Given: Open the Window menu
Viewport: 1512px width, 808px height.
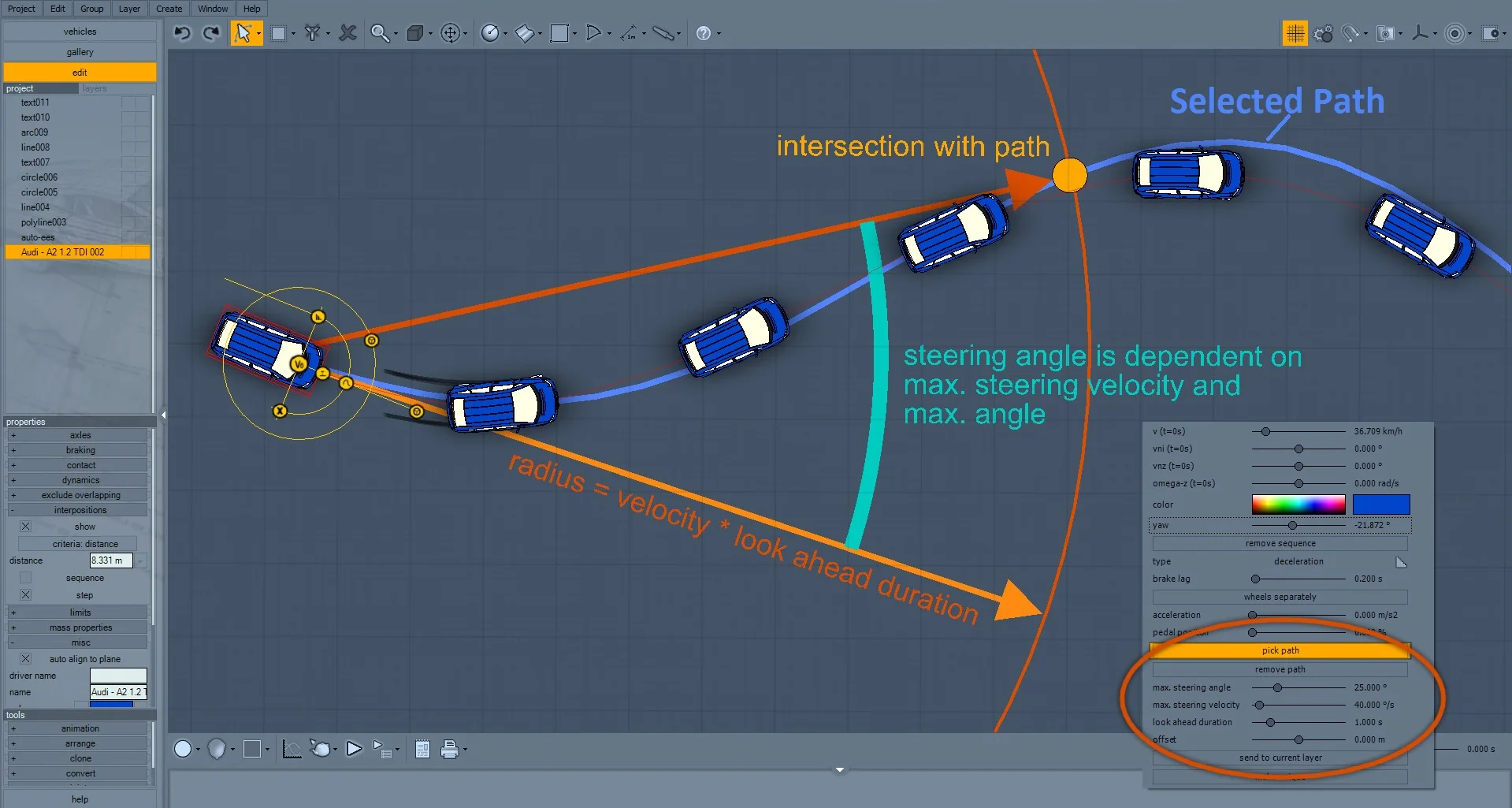Looking at the screenshot, I should 213,9.
